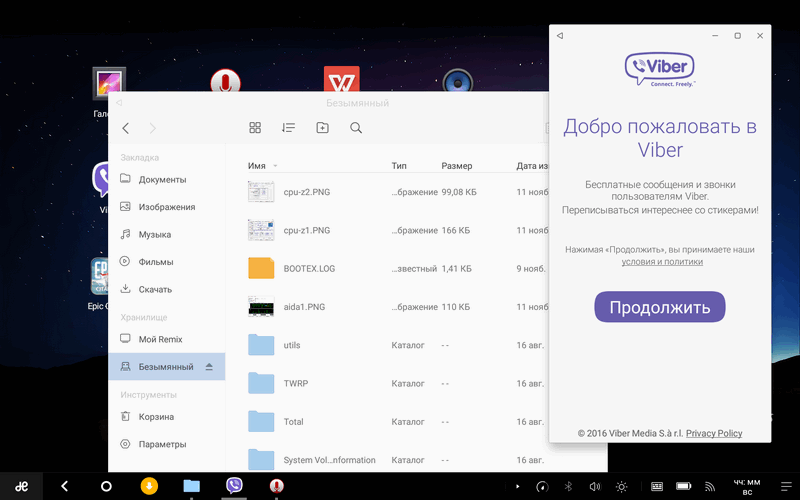Select the cpu-z1.PNG thumbnail
The width and height of the screenshot is (800, 500).
coord(261,230)
